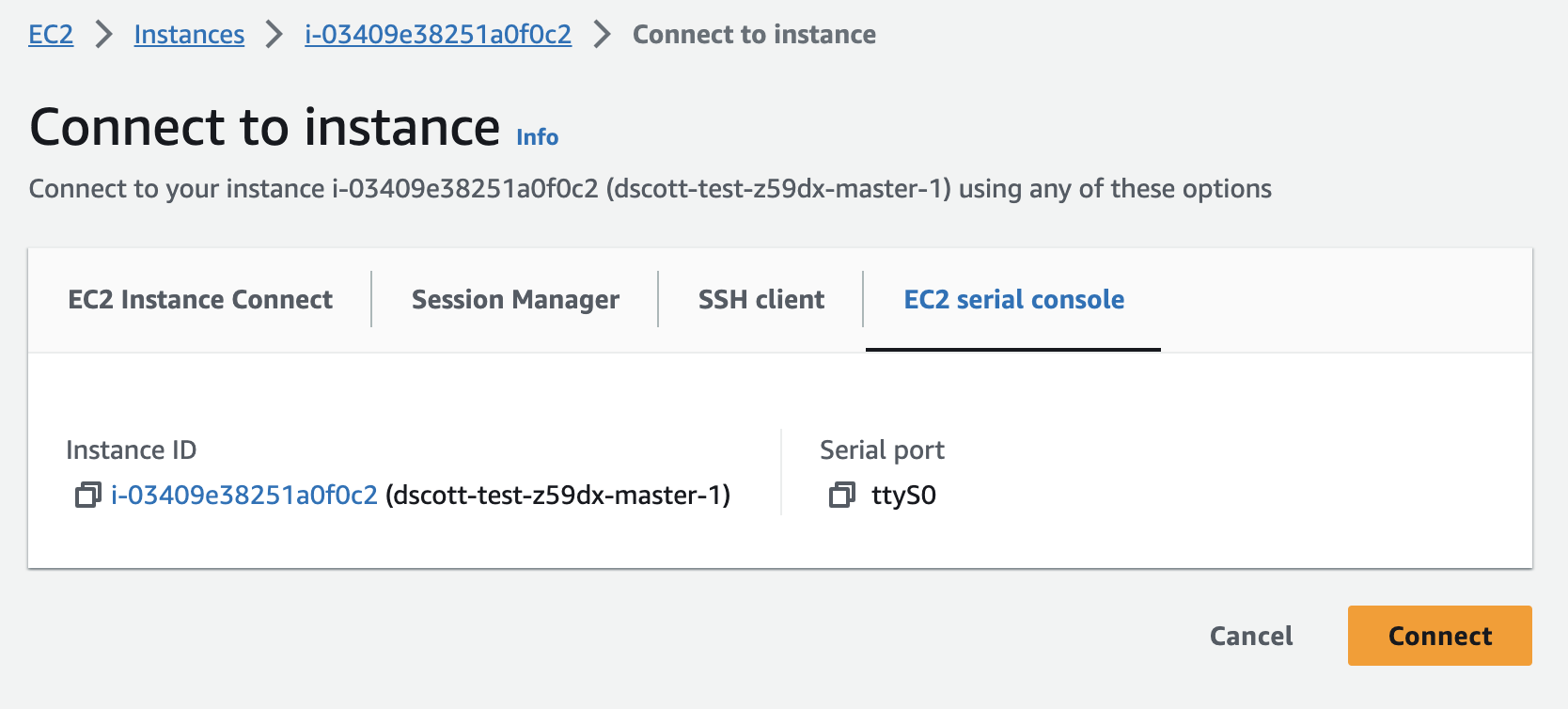Image resolution: width=1568 pixels, height=709 pixels.
Task: Switch to the EC2 Instance Connect tab
Action: (198, 299)
